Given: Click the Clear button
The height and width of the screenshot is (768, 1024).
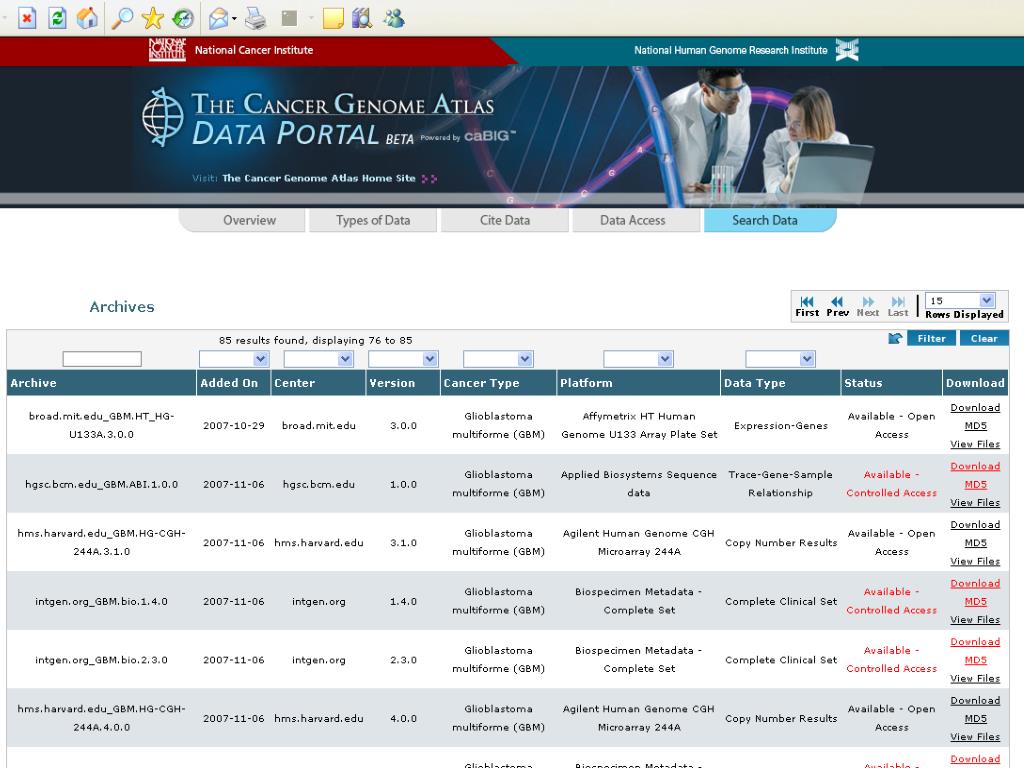Looking at the screenshot, I should pyautogui.click(x=984, y=338).
